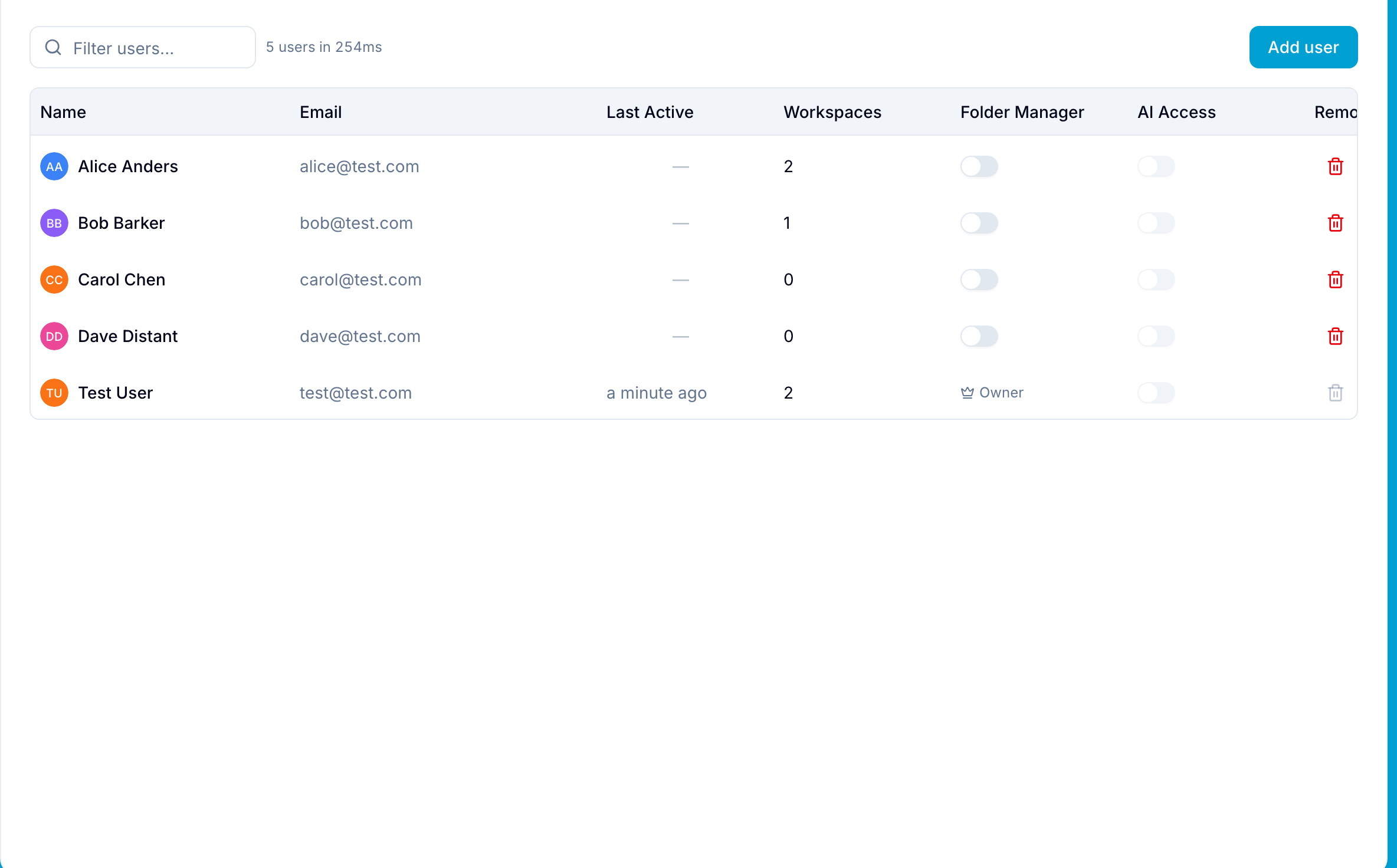Click the AA avatar for Alice Anders
This screenshot has width=1397, height=868.
coord(54,166)
